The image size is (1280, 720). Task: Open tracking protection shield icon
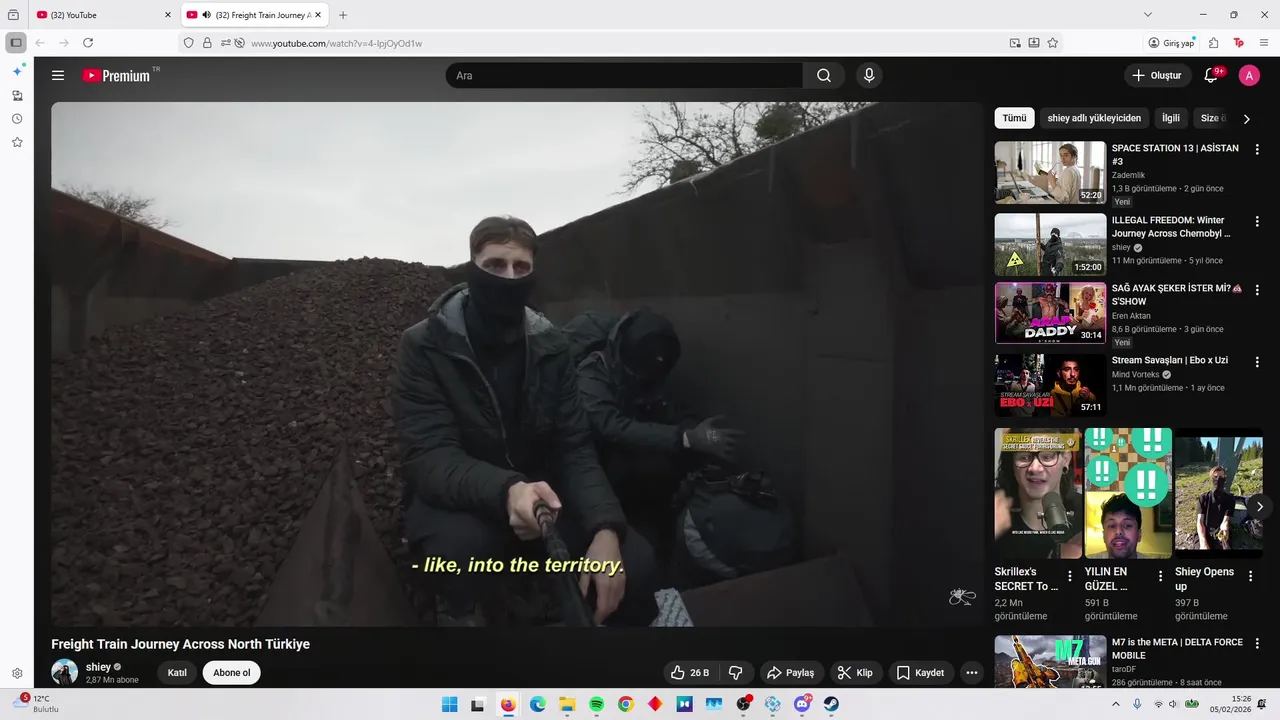point(188,43)
